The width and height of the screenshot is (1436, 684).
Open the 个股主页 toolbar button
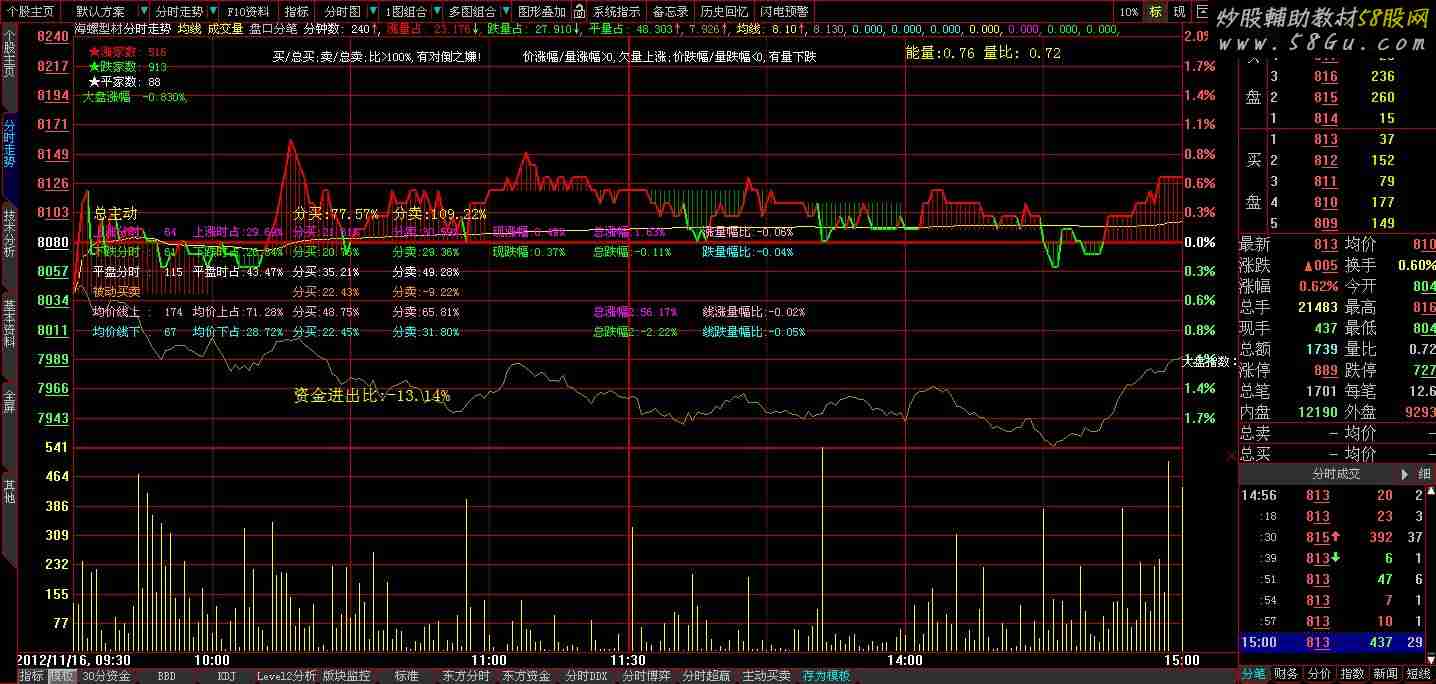(30, 11)
